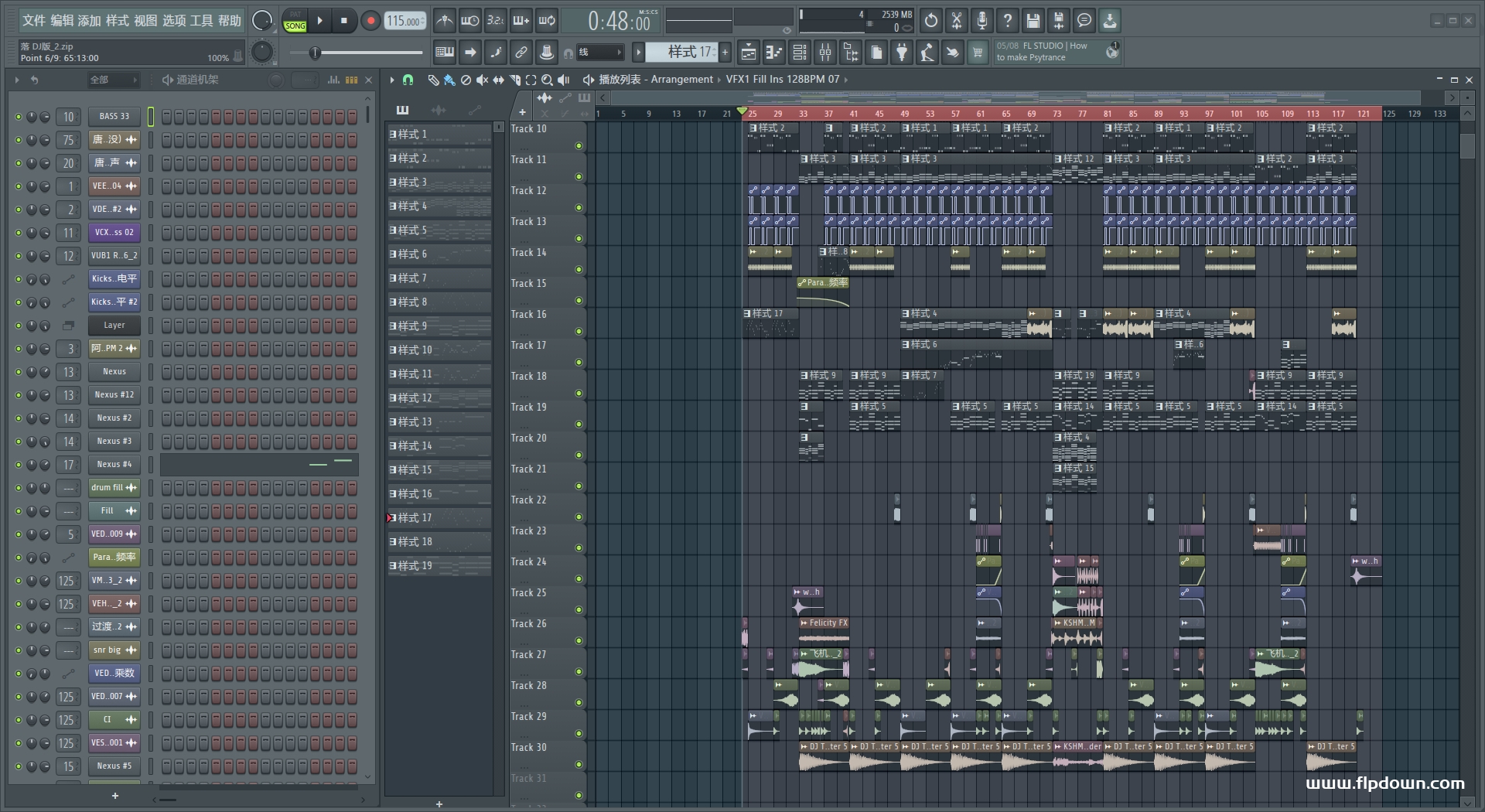The width and height of the screenshot is (1485, 812).
Task: Select the playlist mute tool
Action: coord(482,80)
